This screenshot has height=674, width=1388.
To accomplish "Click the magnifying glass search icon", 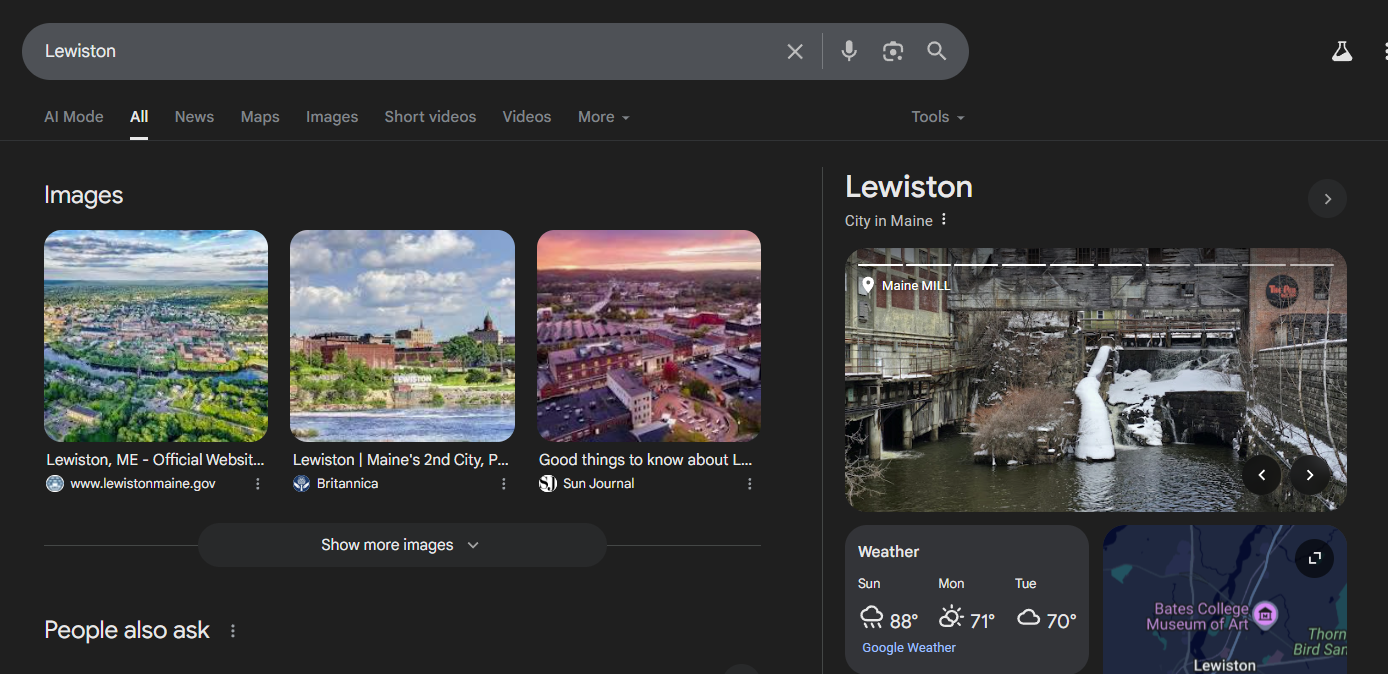I will coord(936,51).
